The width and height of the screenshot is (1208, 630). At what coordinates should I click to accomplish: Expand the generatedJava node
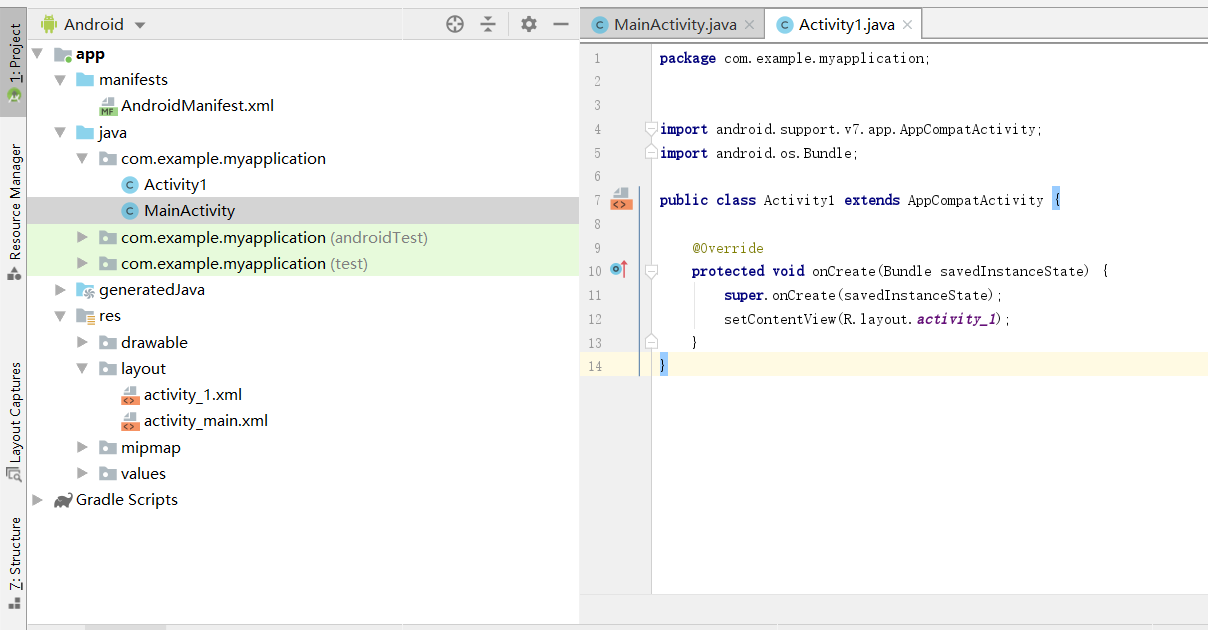(x=60, y=289)
